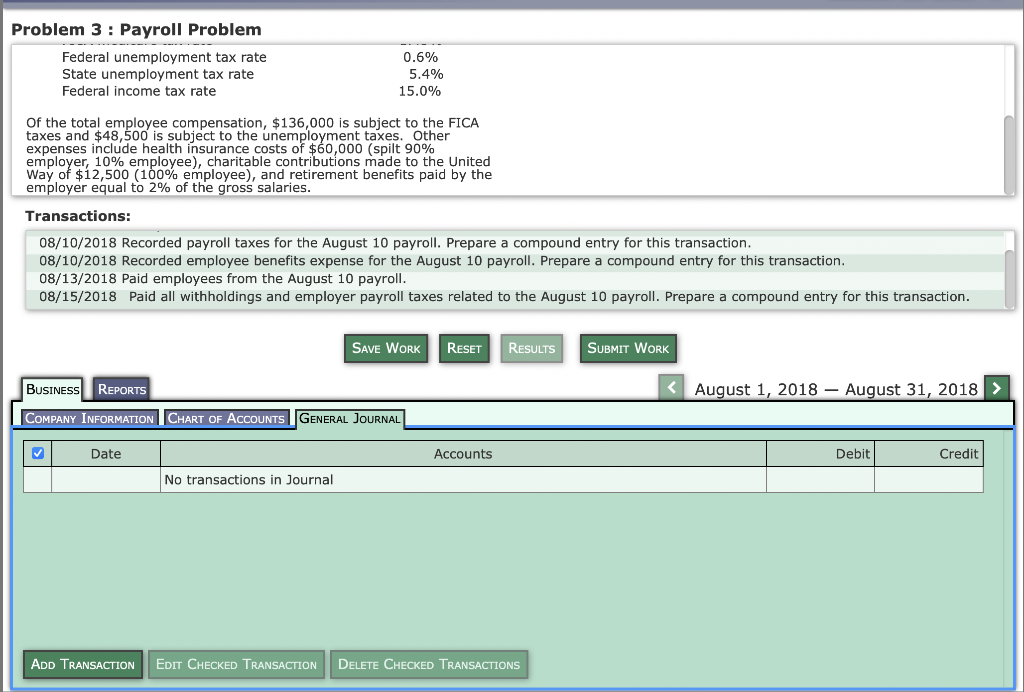This screenshot has width=1024, height=692.
Task: Click the Add Transaction button
Action: click(82, 664)
